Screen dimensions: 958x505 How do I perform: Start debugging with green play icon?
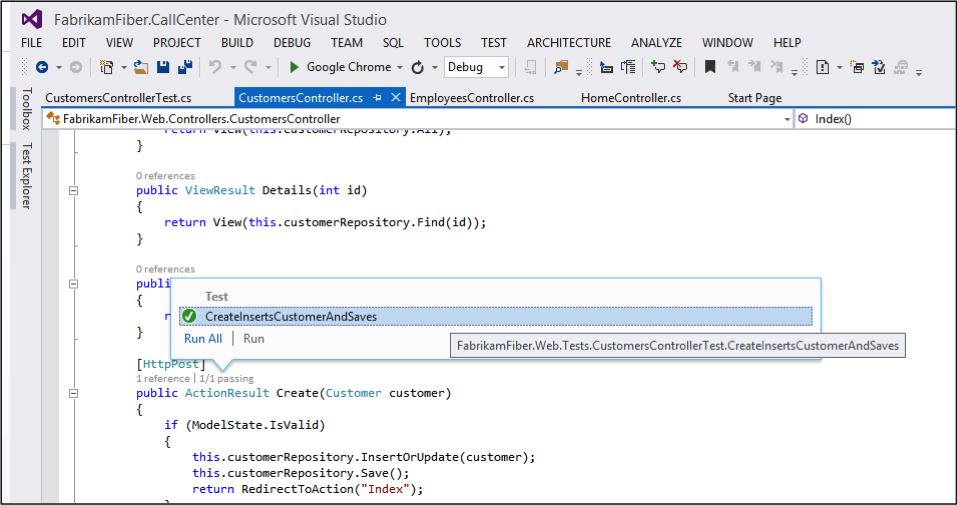[294, 67]
